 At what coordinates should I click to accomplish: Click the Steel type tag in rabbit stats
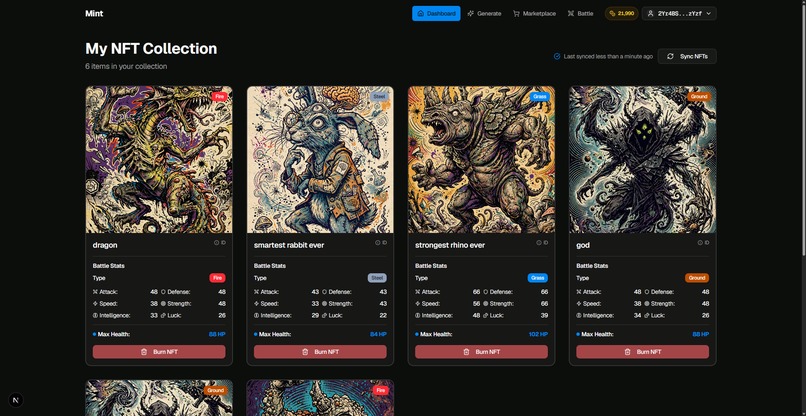pos(377,278)
